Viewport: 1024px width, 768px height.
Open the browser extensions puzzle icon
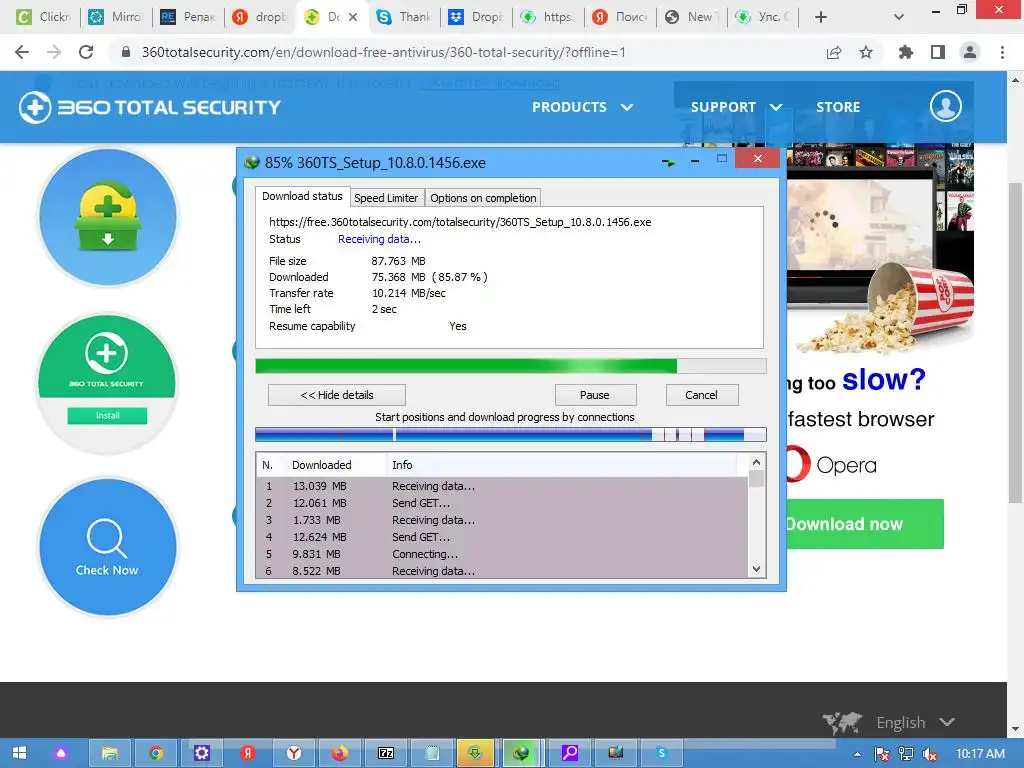point(905,52)
